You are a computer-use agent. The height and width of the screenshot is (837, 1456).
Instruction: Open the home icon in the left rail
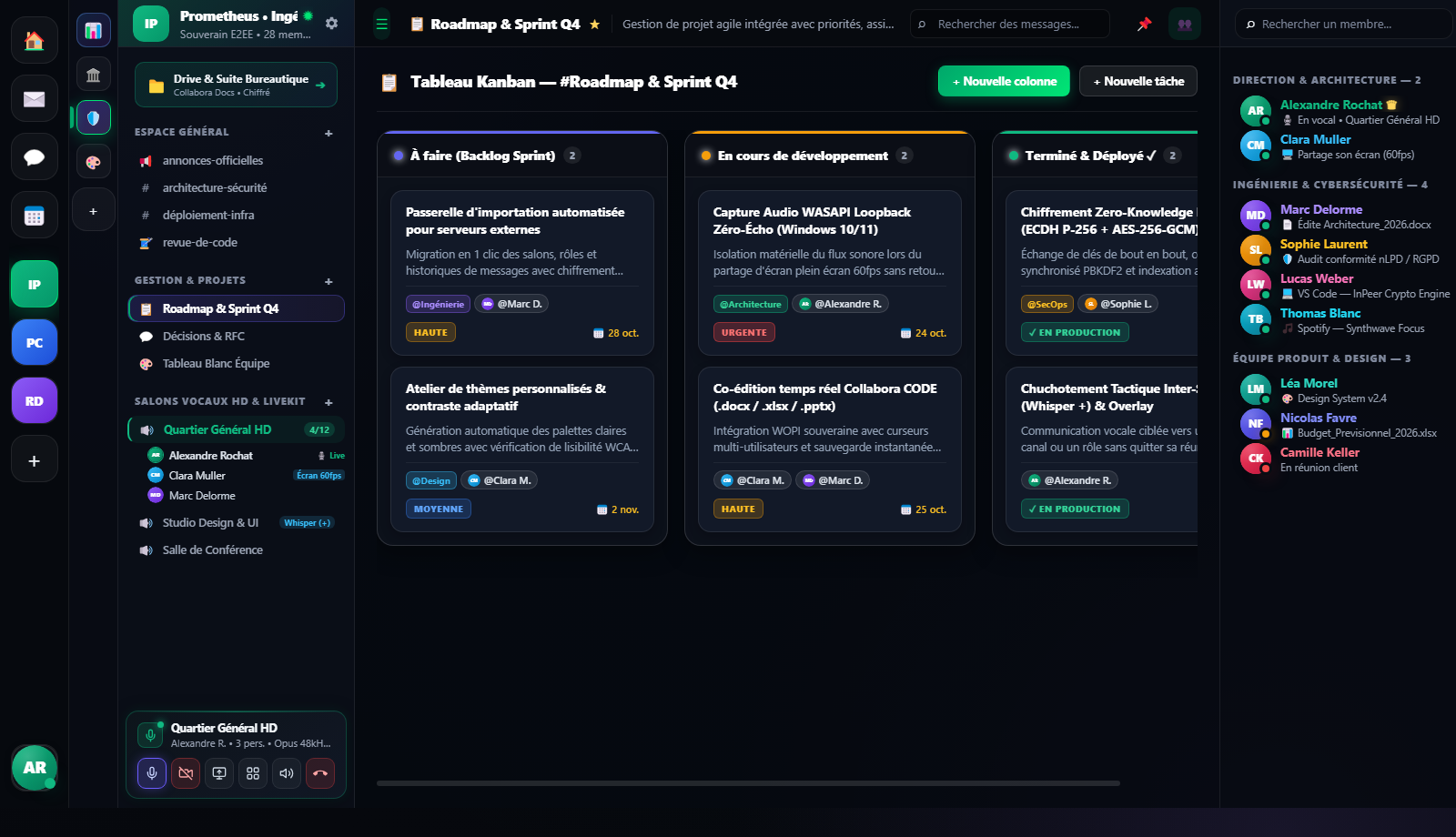(x=35, y=40)
